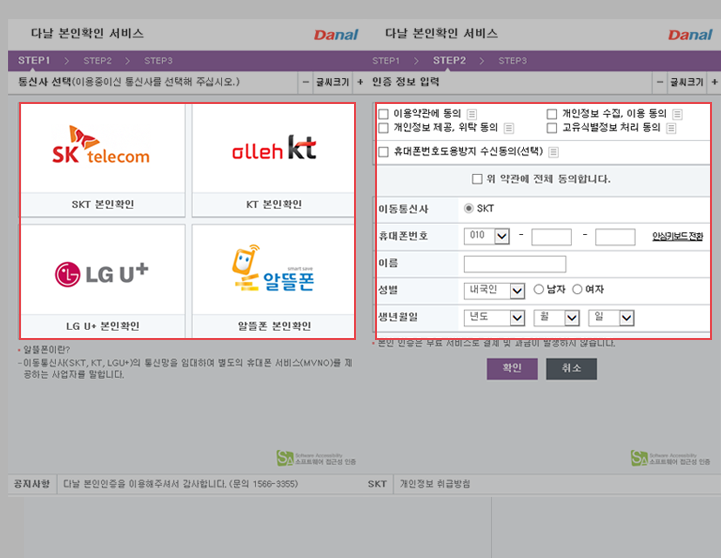Click the 이름 name input field
The image size is (721, 558).
point(514,264)
